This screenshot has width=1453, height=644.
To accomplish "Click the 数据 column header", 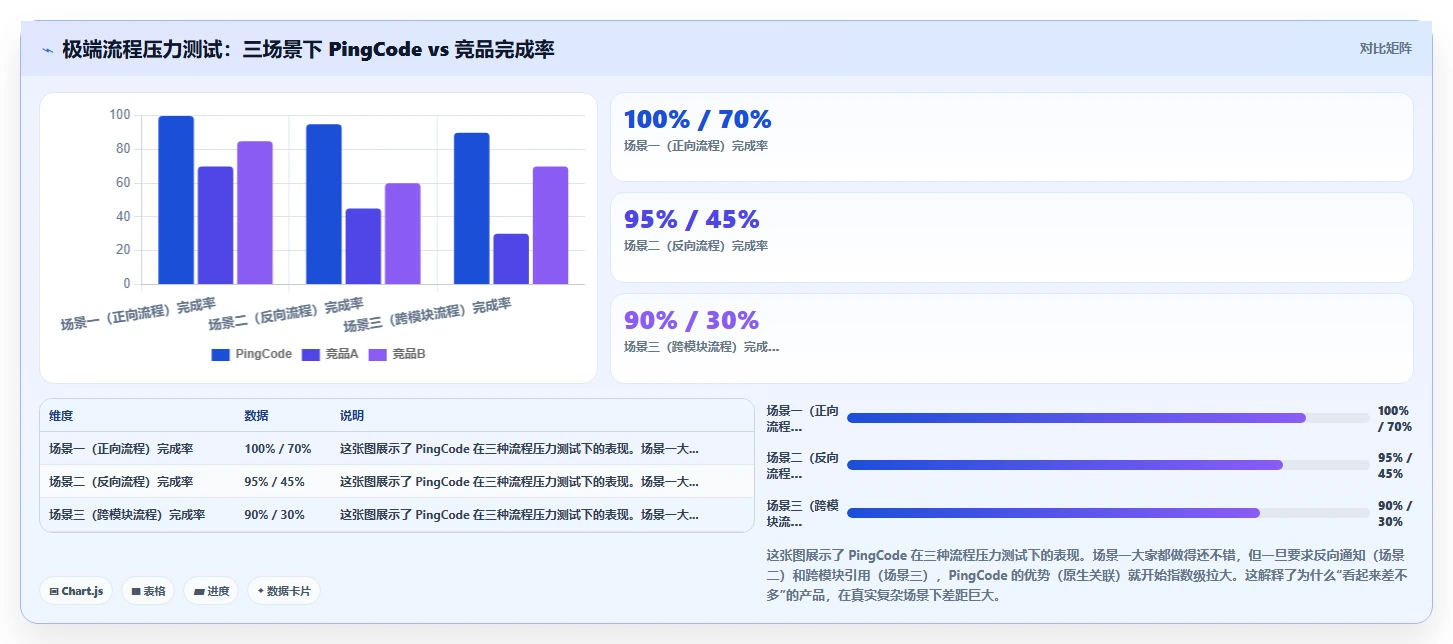I will click(x=256, y=416).
